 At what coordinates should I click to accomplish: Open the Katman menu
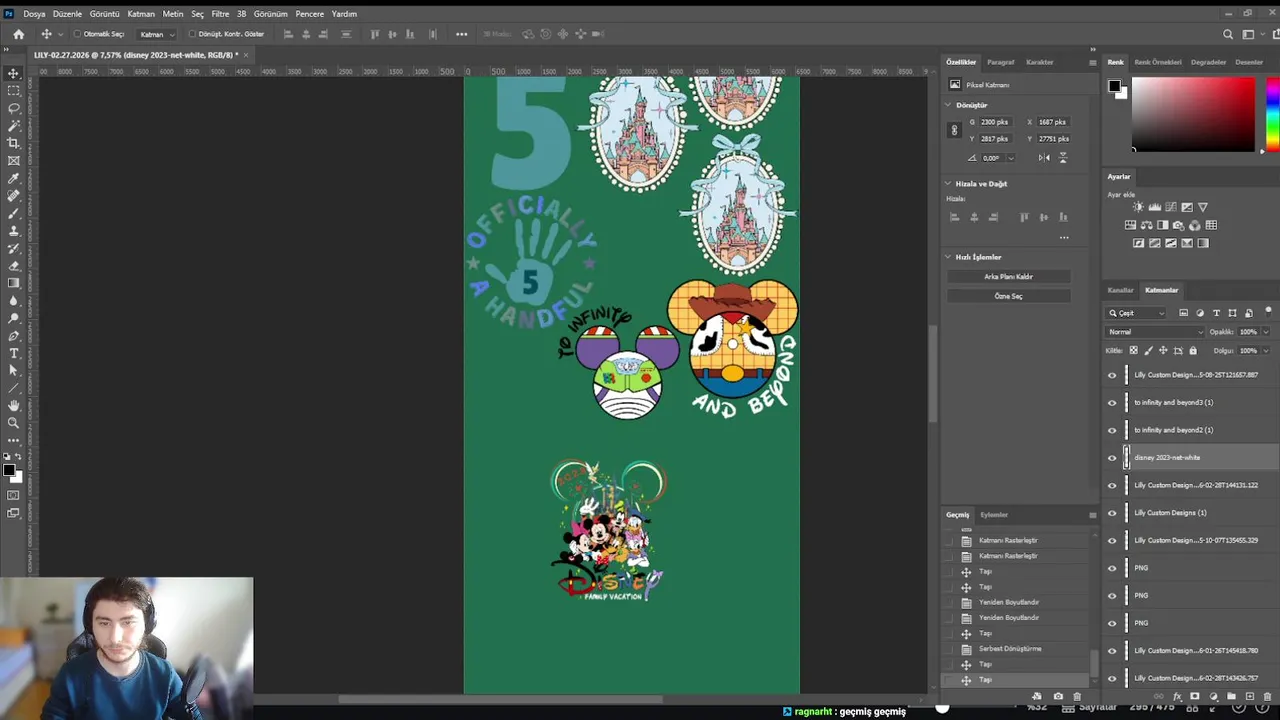point(141,14)
